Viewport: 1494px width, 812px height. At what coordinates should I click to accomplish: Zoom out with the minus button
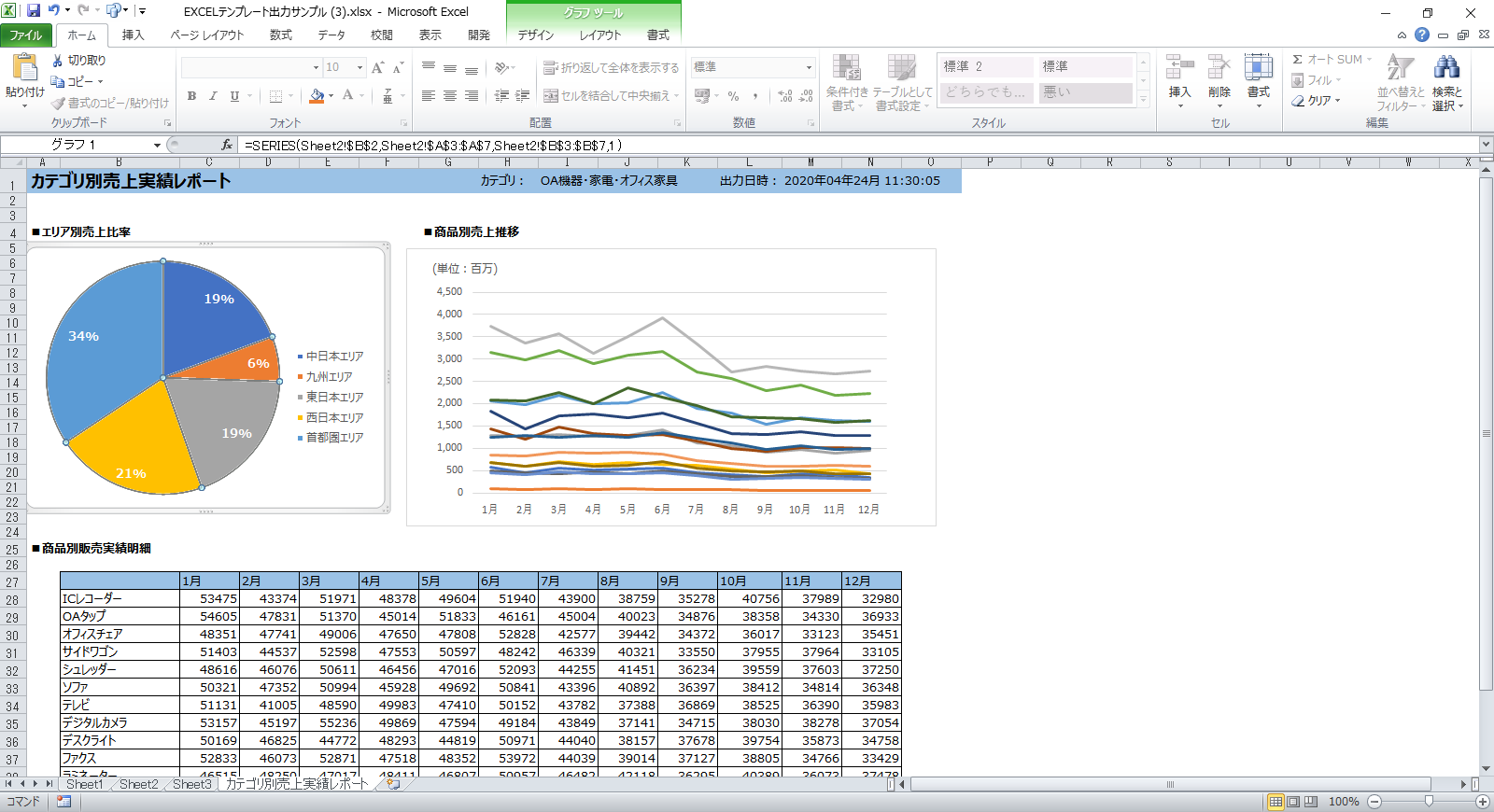tap(1374, 801)
